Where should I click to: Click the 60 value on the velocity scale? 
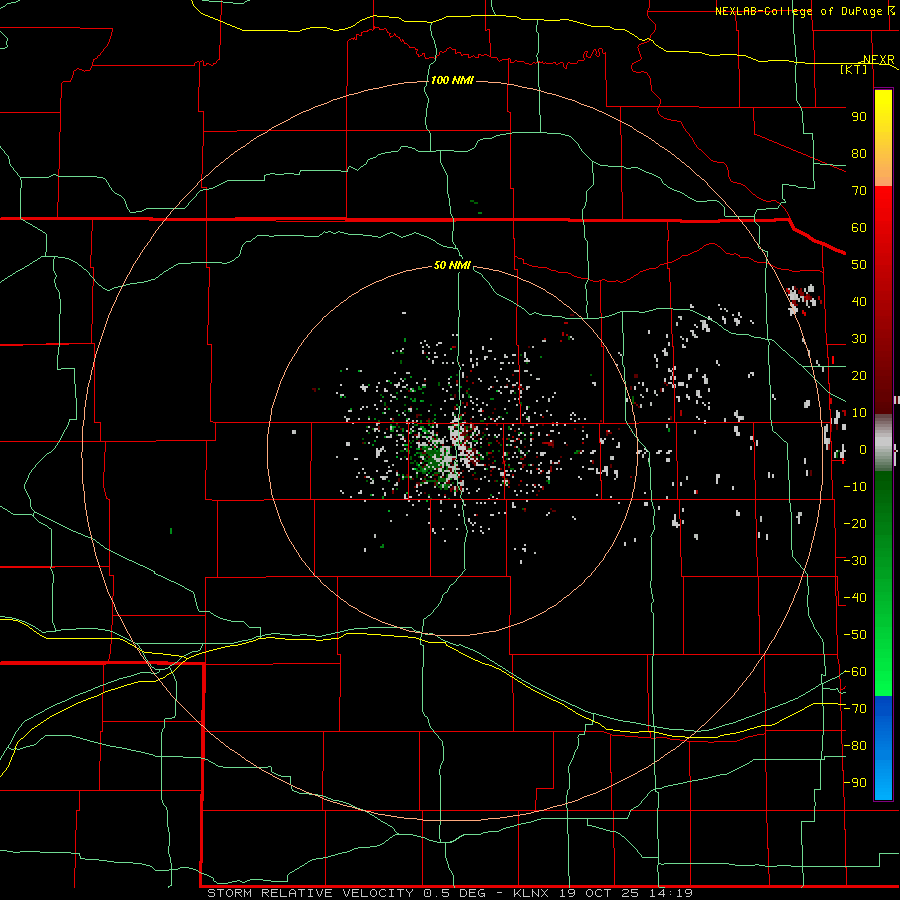pos(859,227)
